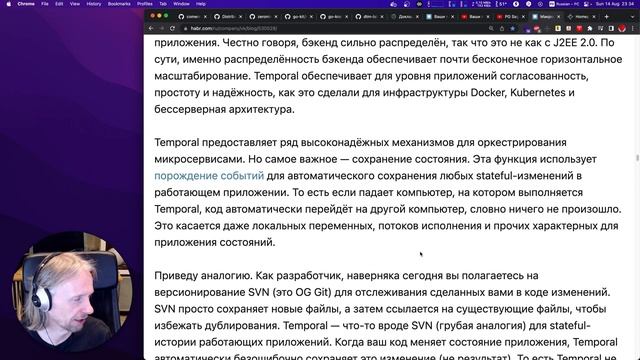
Task: Open Chrome three-dot menu
Action: click(x=634, y=28)
